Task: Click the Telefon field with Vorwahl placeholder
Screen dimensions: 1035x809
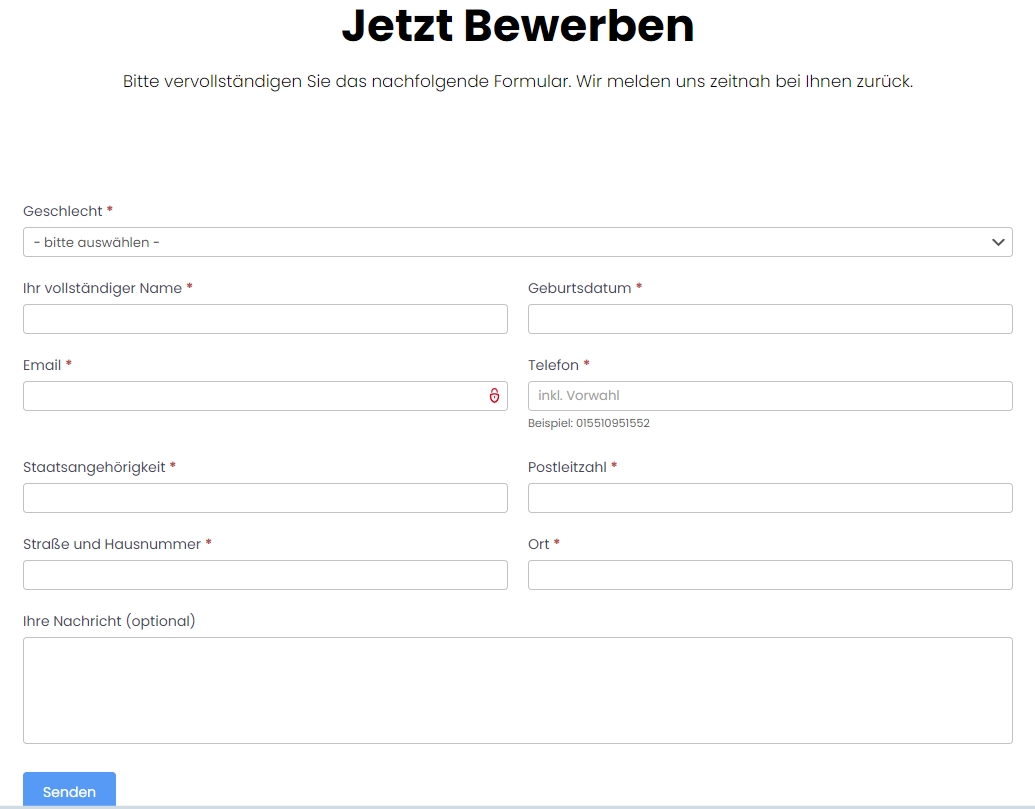Action: (x=770, y=396)
